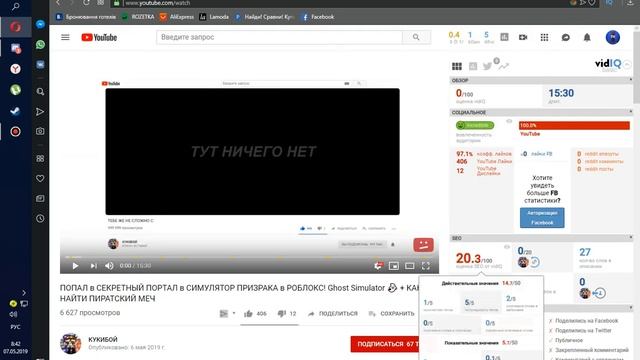
Task: Toggle eye icon in СОЦИАЛЬНОЕ section
Action: pyautogui.click(x=509, y=121)
